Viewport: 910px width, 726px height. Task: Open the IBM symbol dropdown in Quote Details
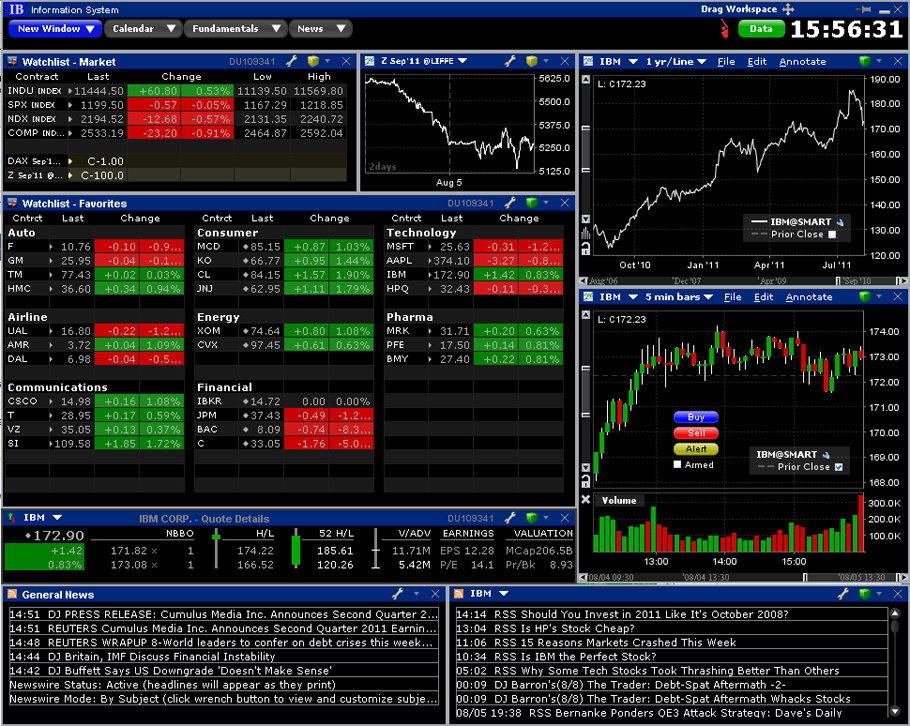[57, 517]
